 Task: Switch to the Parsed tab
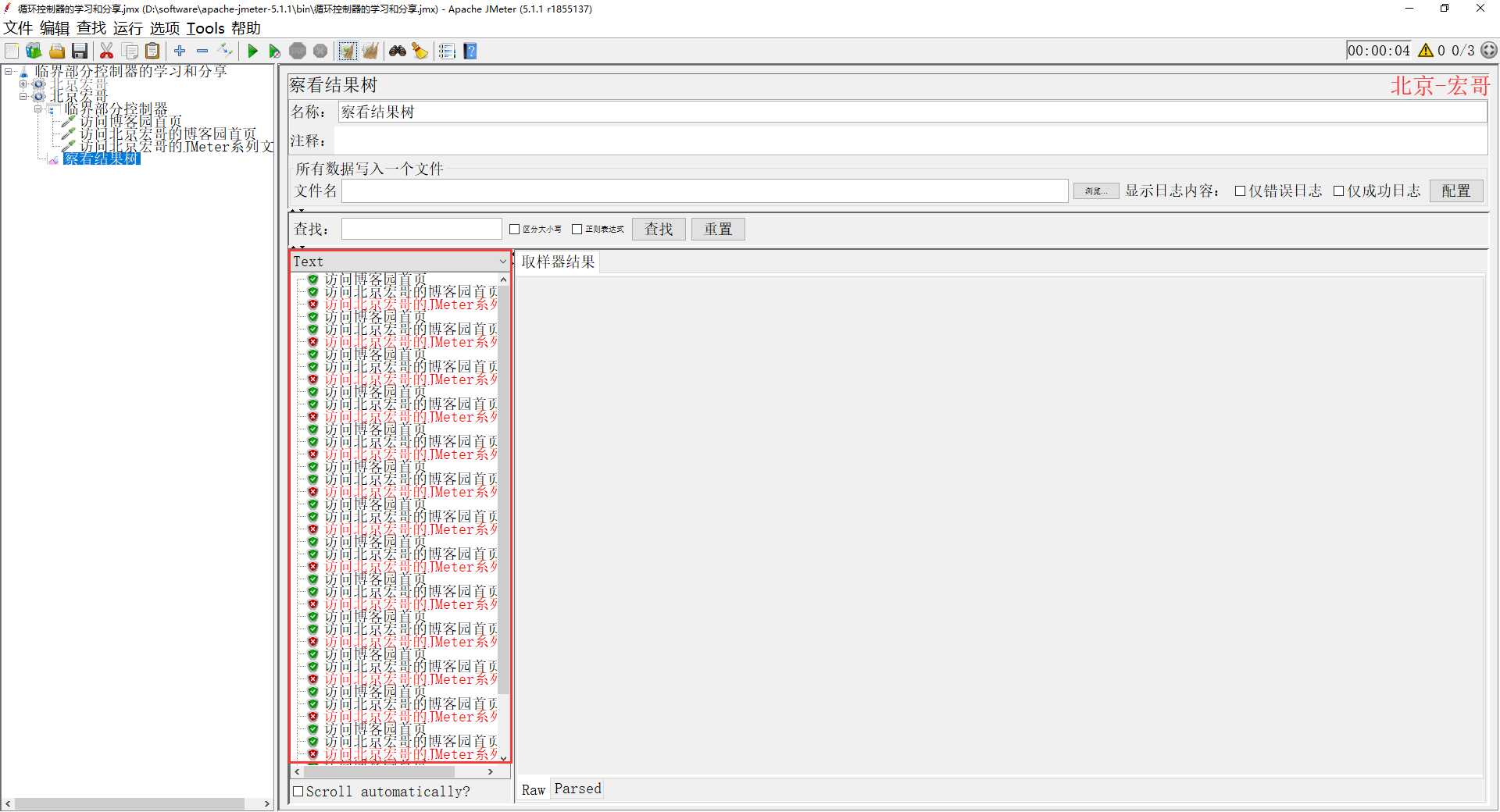coord(578,789)
